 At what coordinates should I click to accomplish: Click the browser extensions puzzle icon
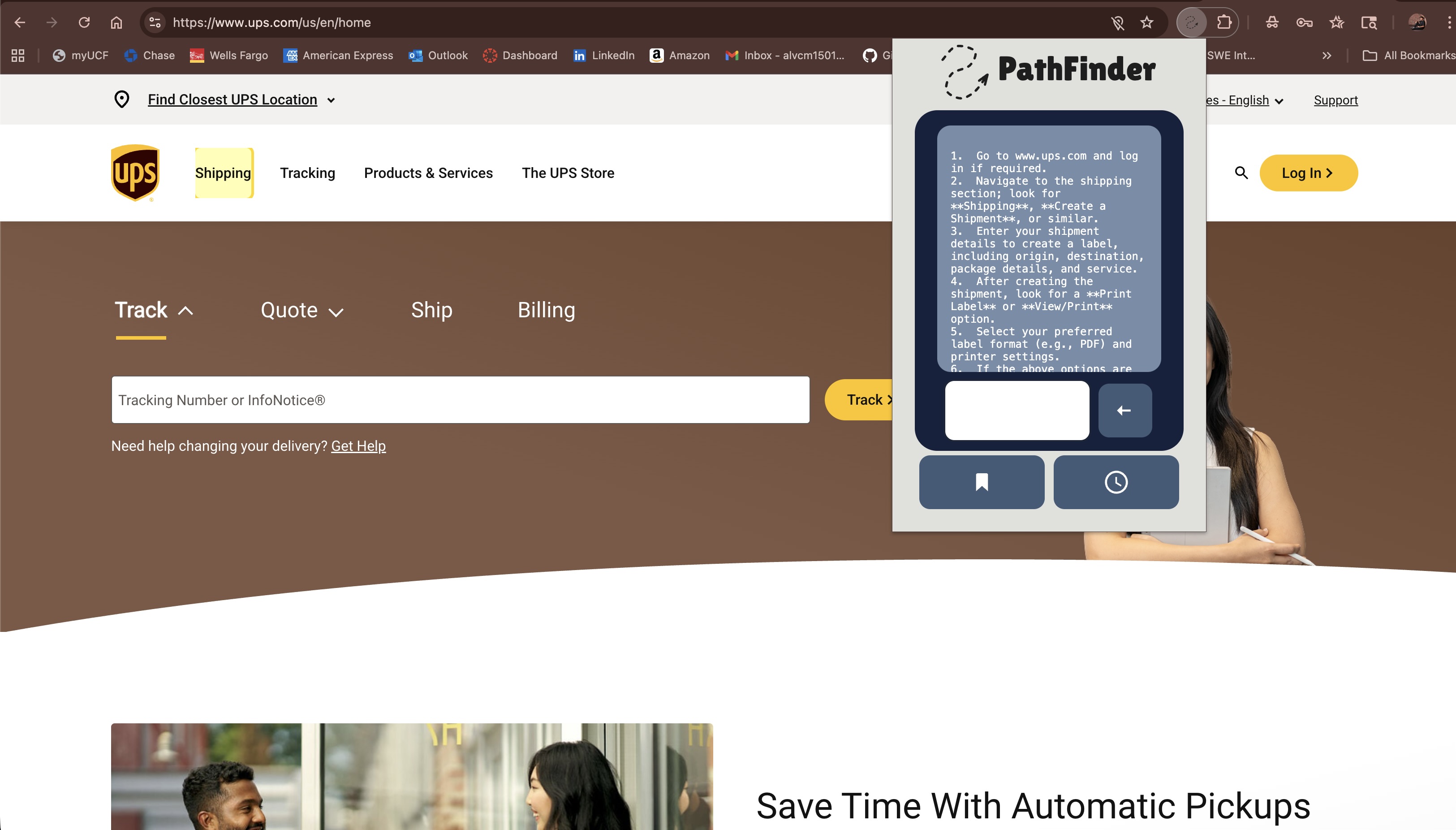click(x=1223, y=23)
